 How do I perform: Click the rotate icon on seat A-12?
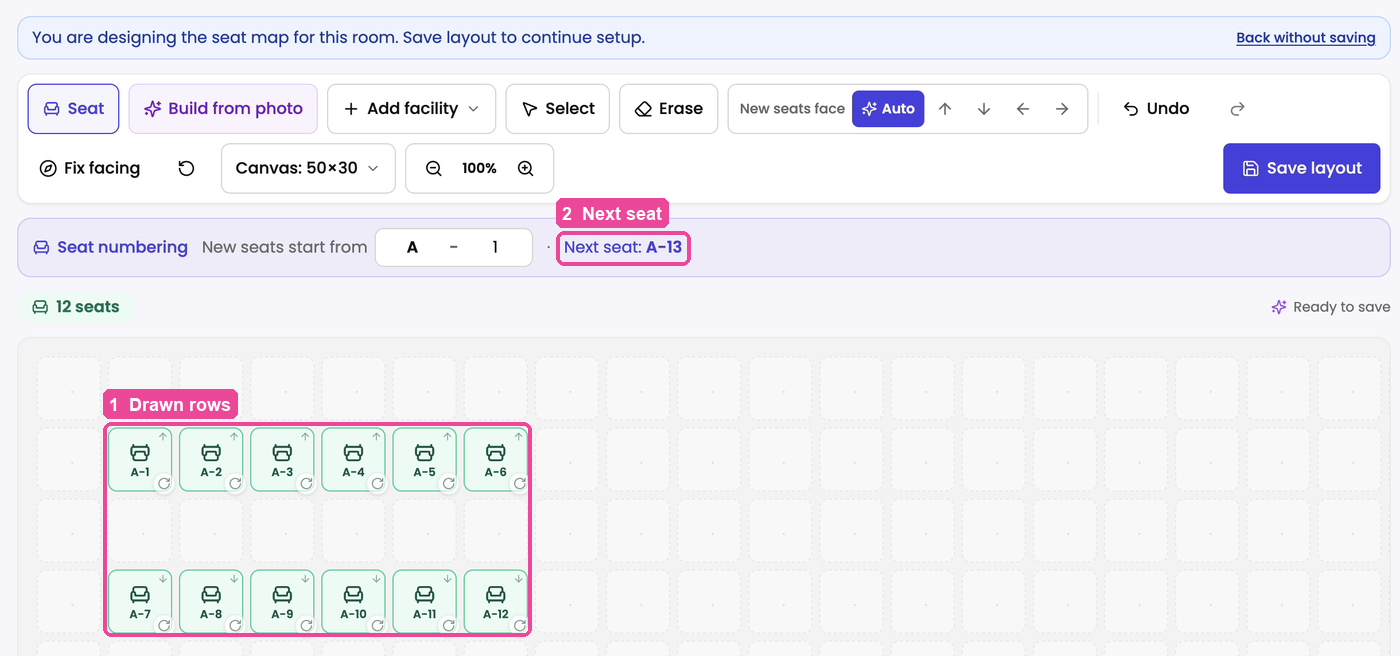tap(519, 625)
